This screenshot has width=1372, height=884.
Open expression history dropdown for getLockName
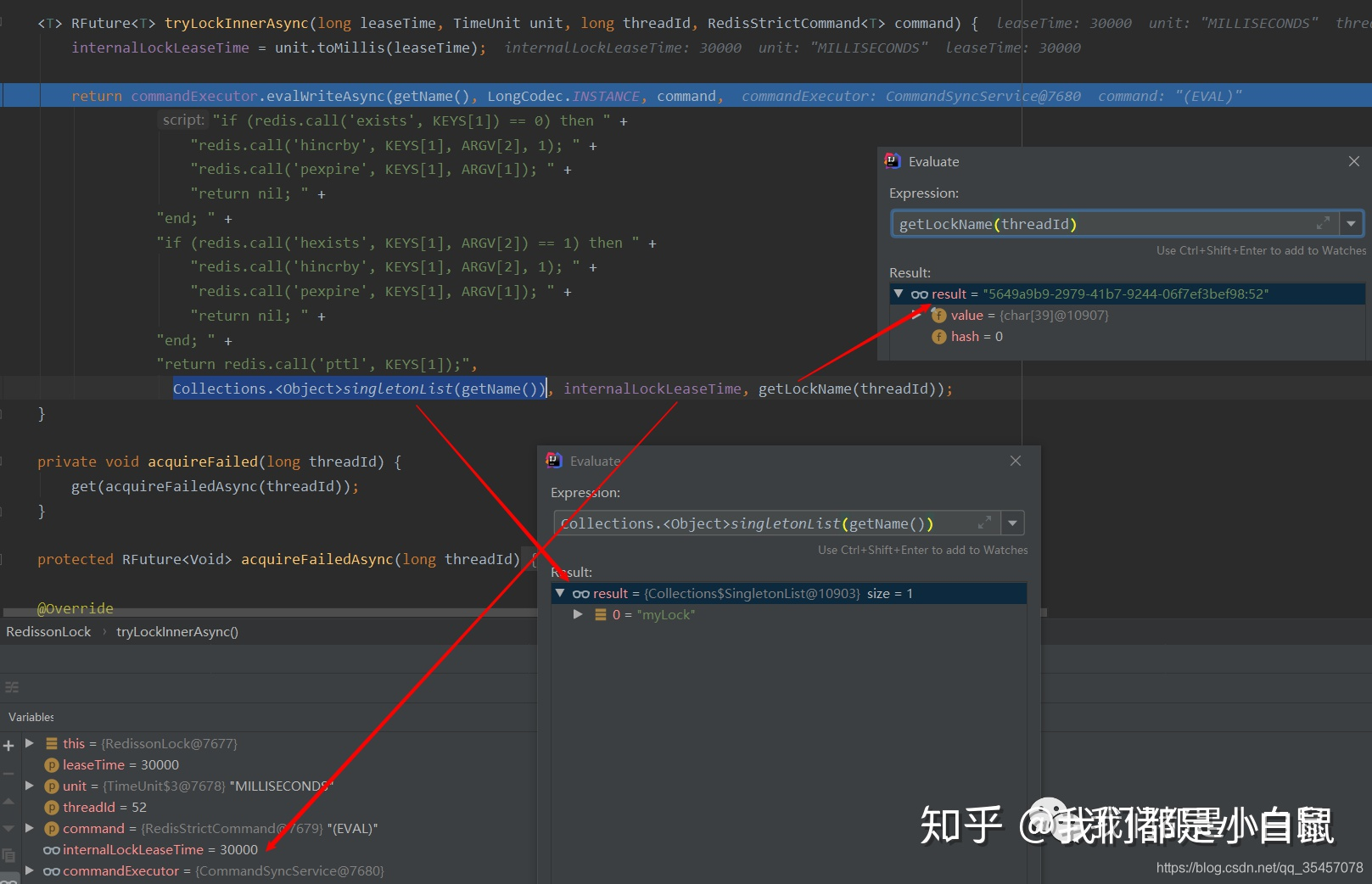click(x=1351, y=224)
